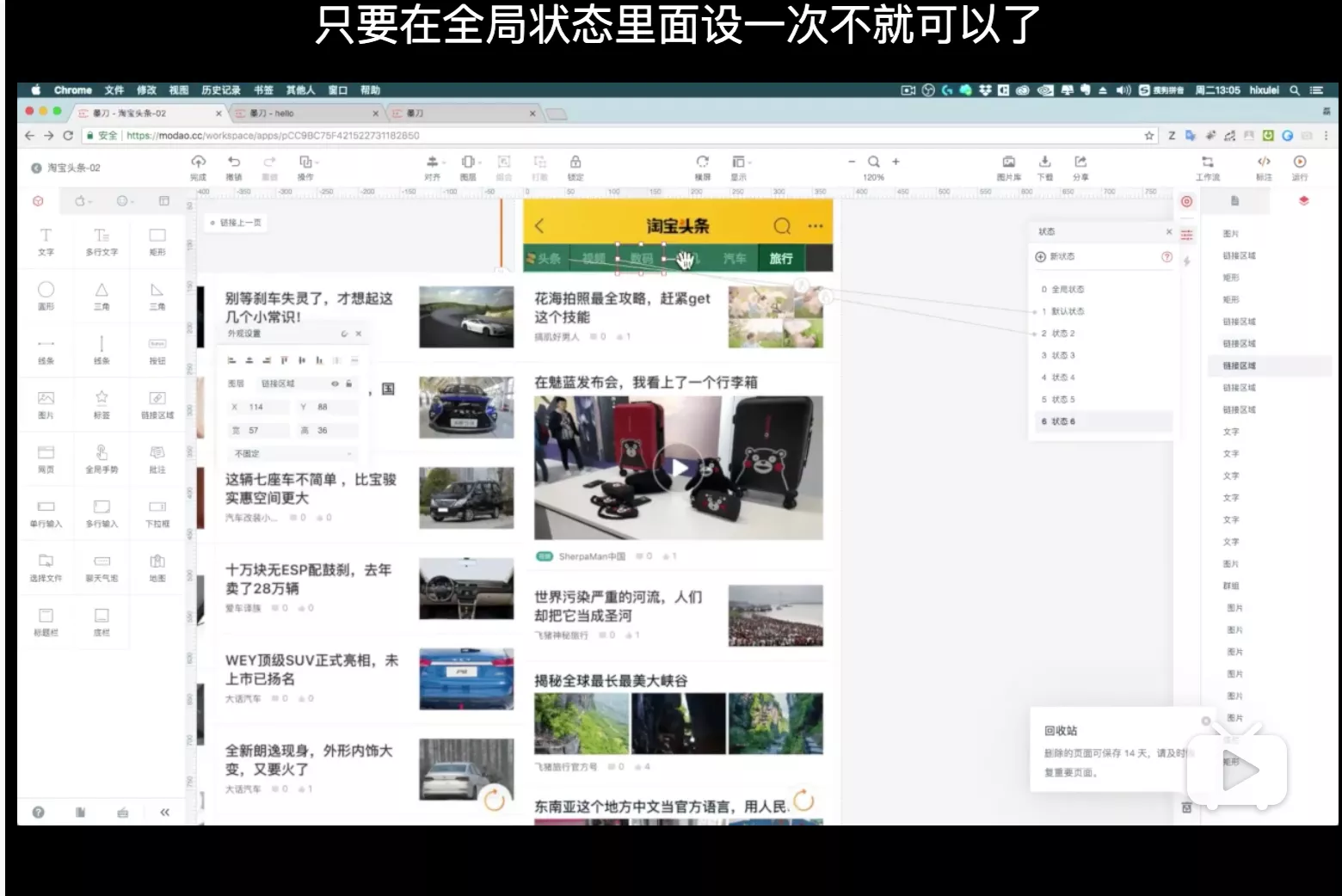Select the 全局手势 global gesture widget

[102, 458]
